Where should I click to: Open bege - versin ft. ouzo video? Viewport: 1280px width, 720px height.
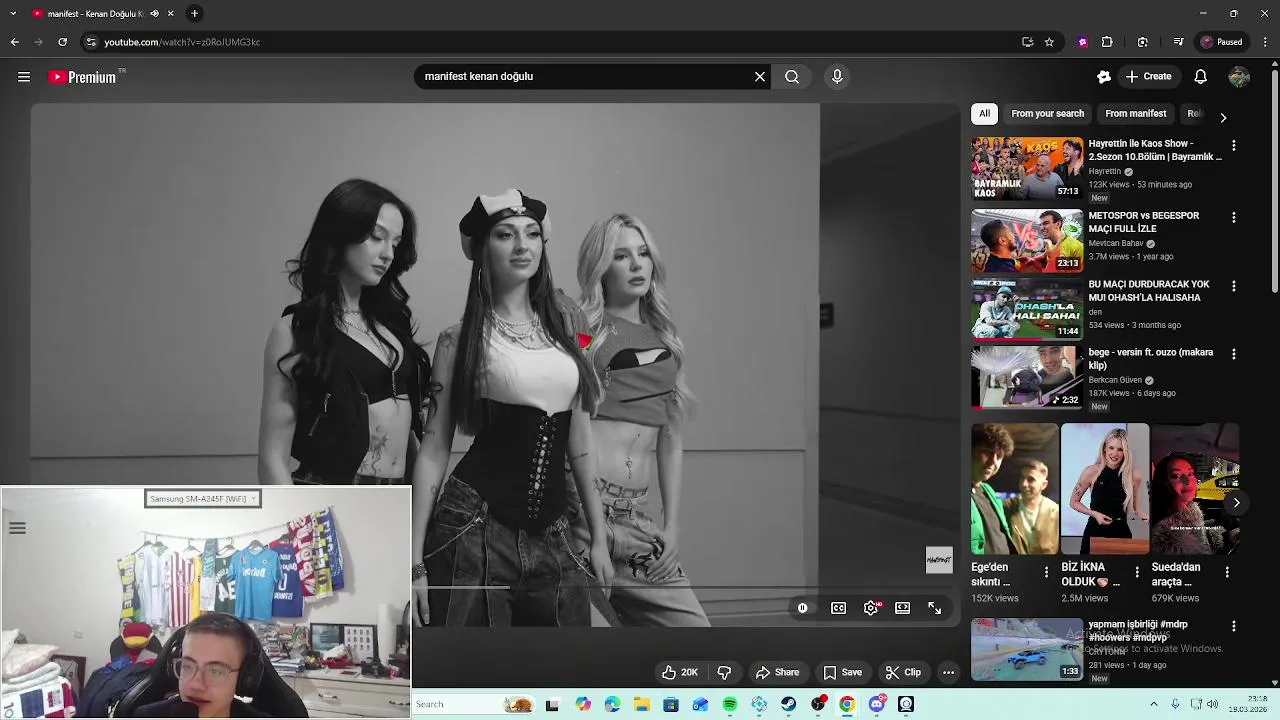(1027, 377)
